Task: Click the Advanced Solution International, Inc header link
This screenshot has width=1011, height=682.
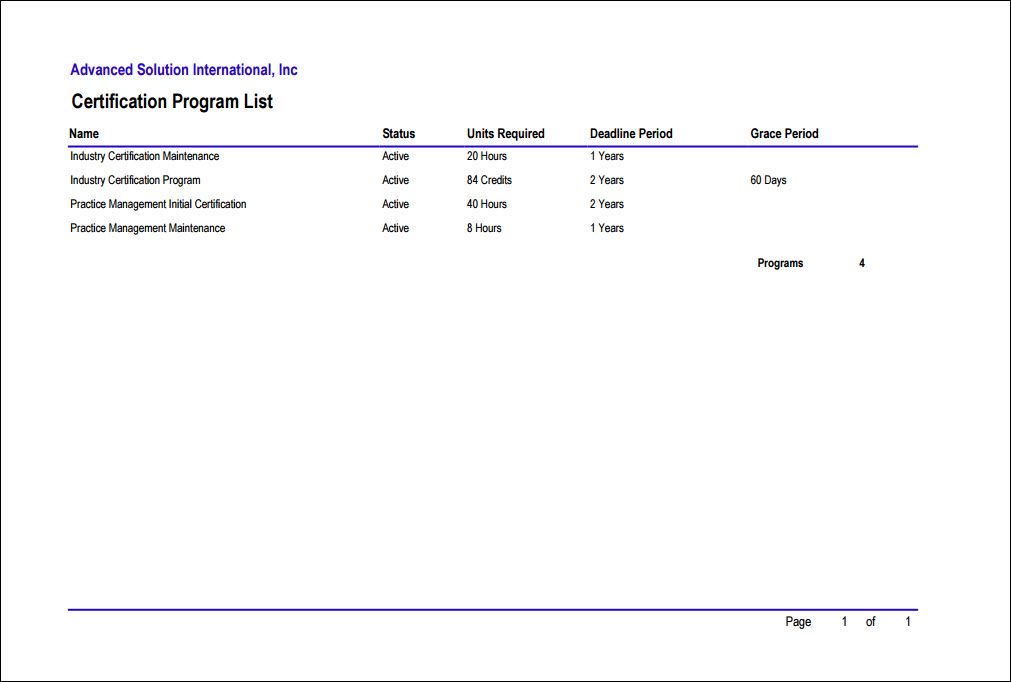Action: tap(183, 69)
